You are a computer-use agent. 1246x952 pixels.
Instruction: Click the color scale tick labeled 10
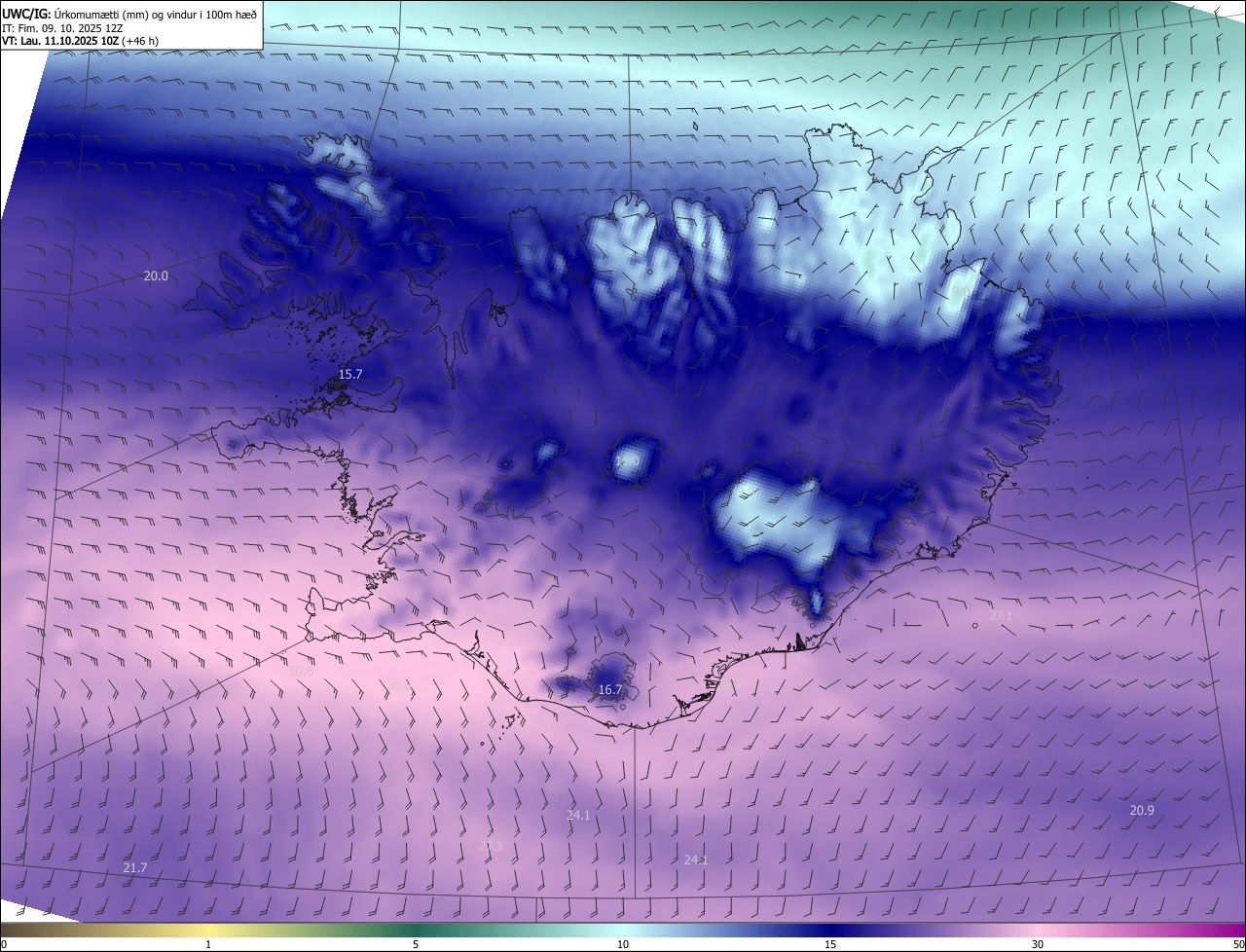coord(623,944)
